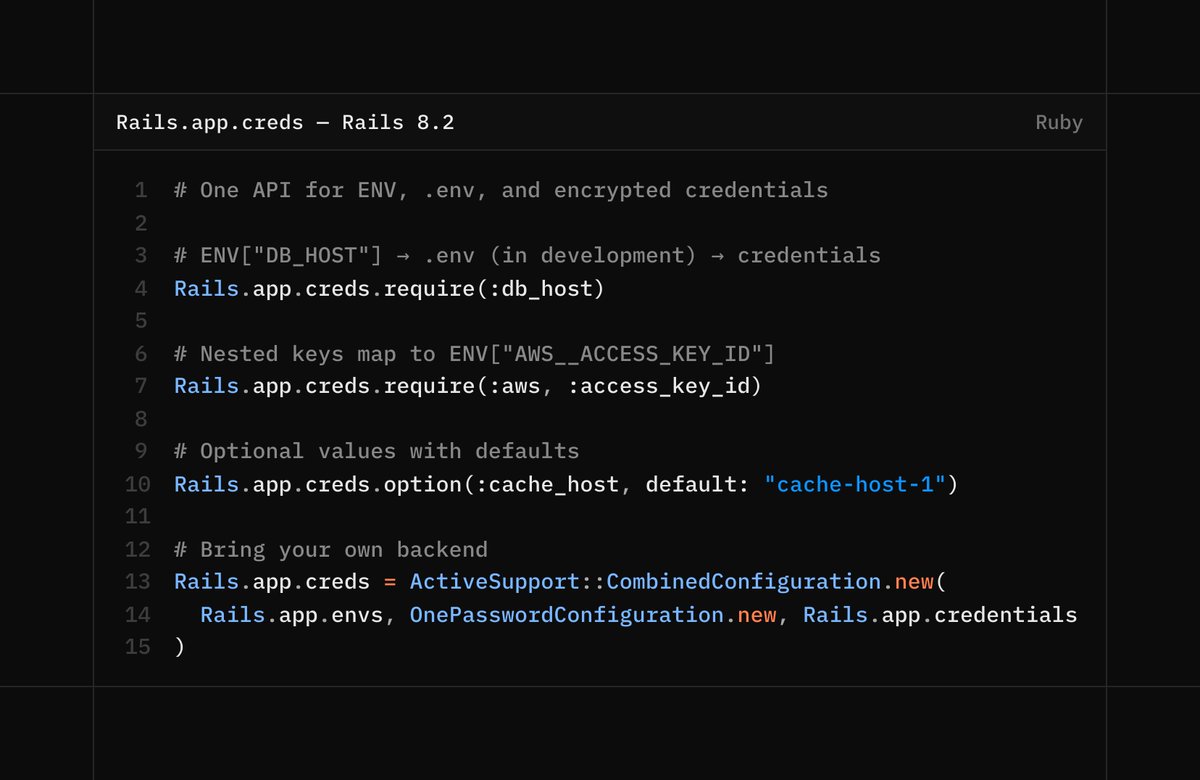
Task: Click the comment "# Optional values with defaults"
Action: [377, 451]
